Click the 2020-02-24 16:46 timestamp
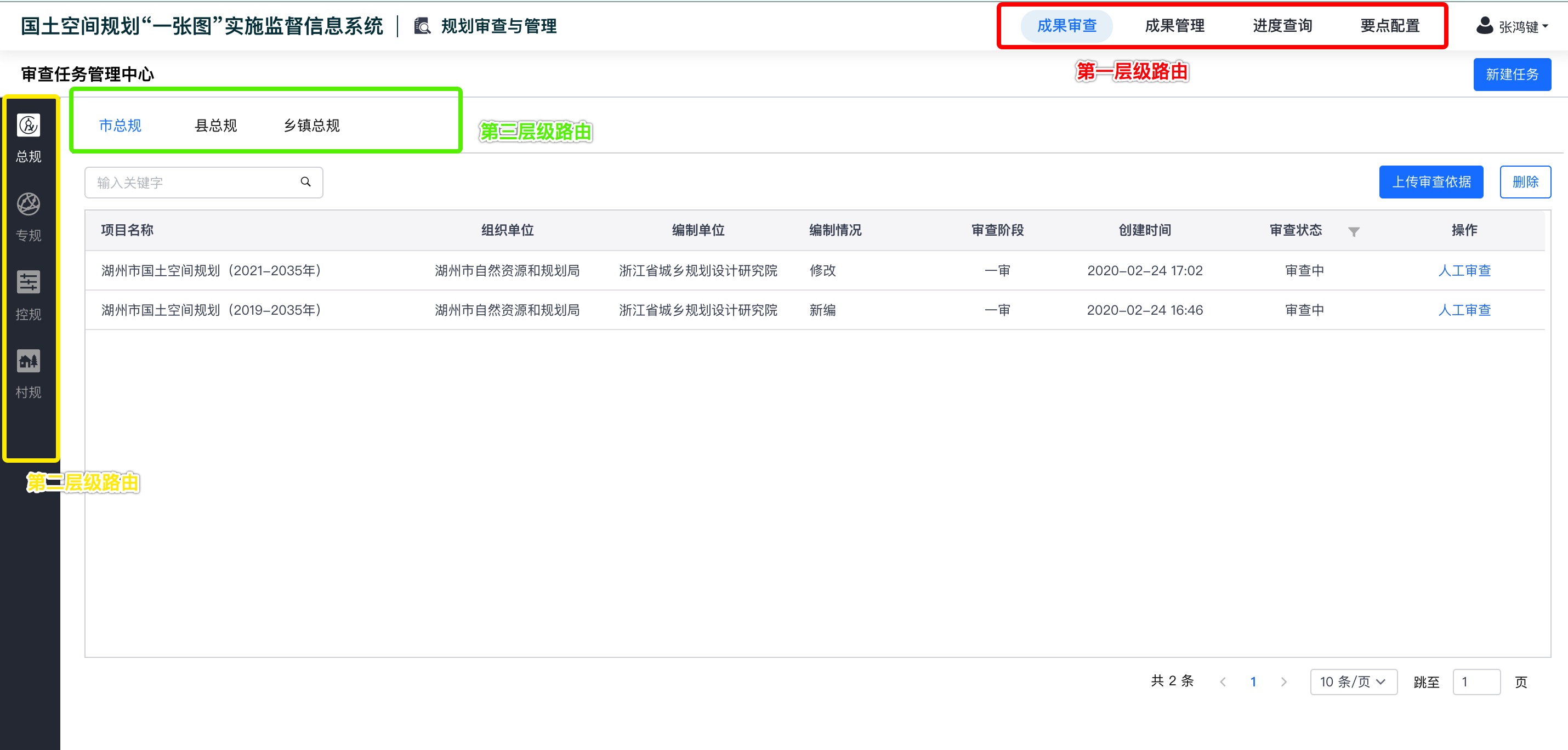Image resolution: width=1568 pixels, height=750 pixels. click(x=1144, y=310)
